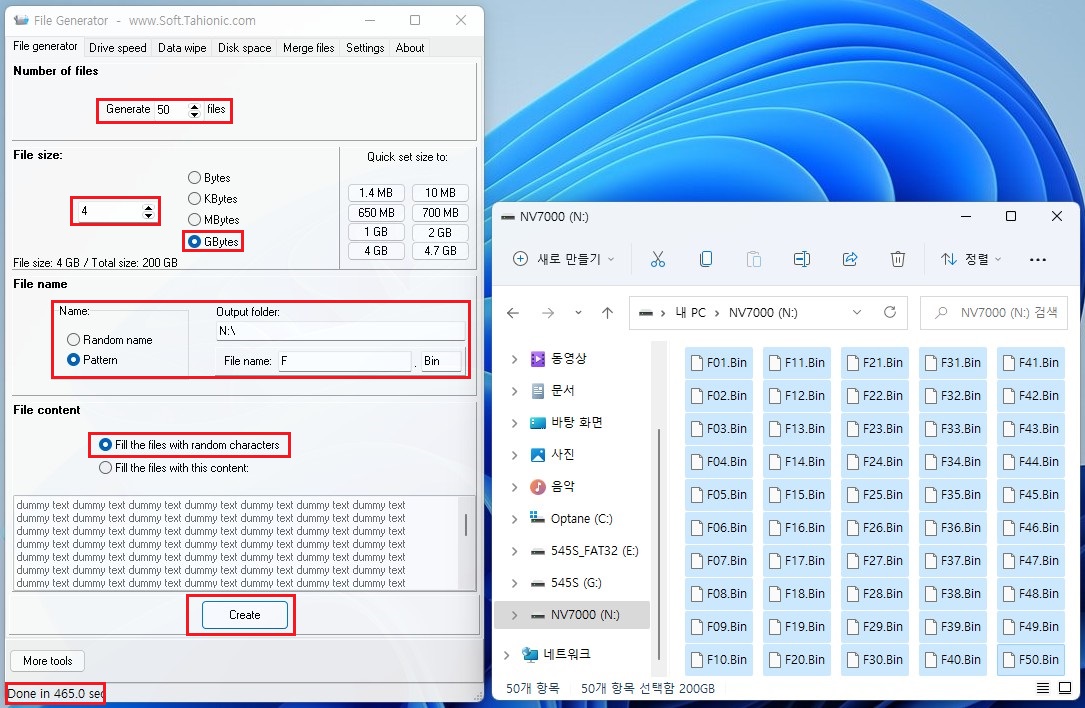Set quick size to 1.4 MB
Viewport: 1085px width, 708px height.
click(x=376, y=192)
